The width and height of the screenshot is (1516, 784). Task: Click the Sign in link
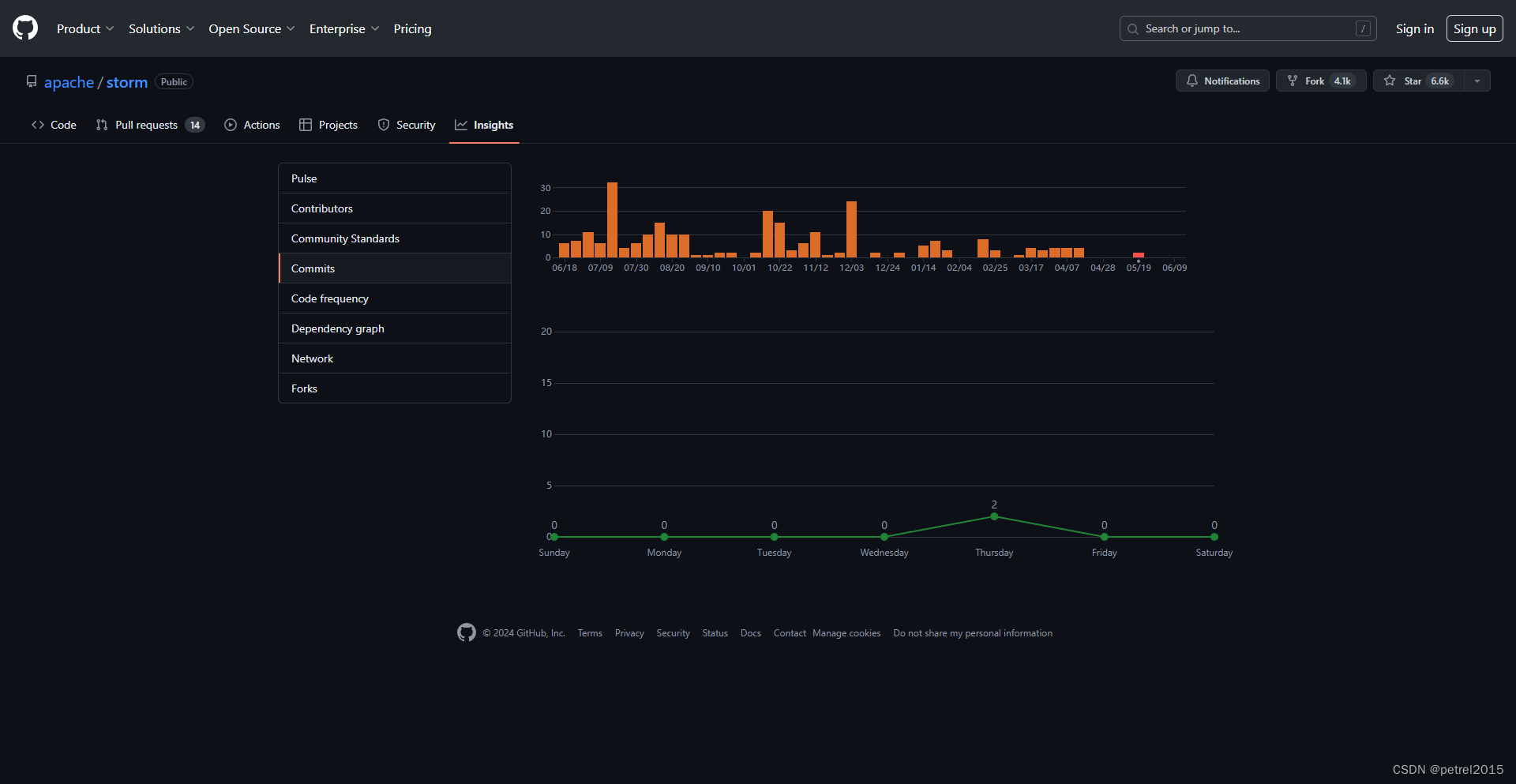pyautogui.click(x=1414, y=28)
